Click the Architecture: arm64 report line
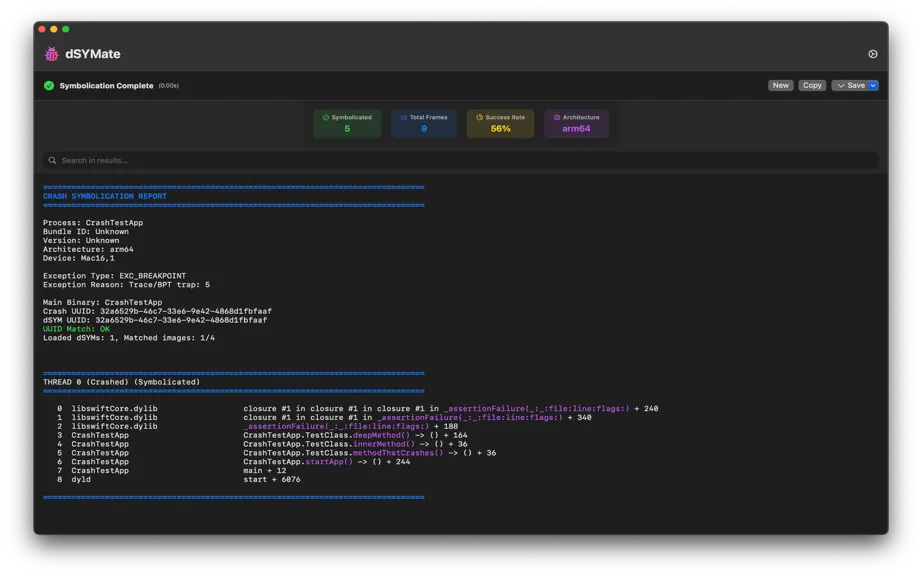 click(88, 249)
